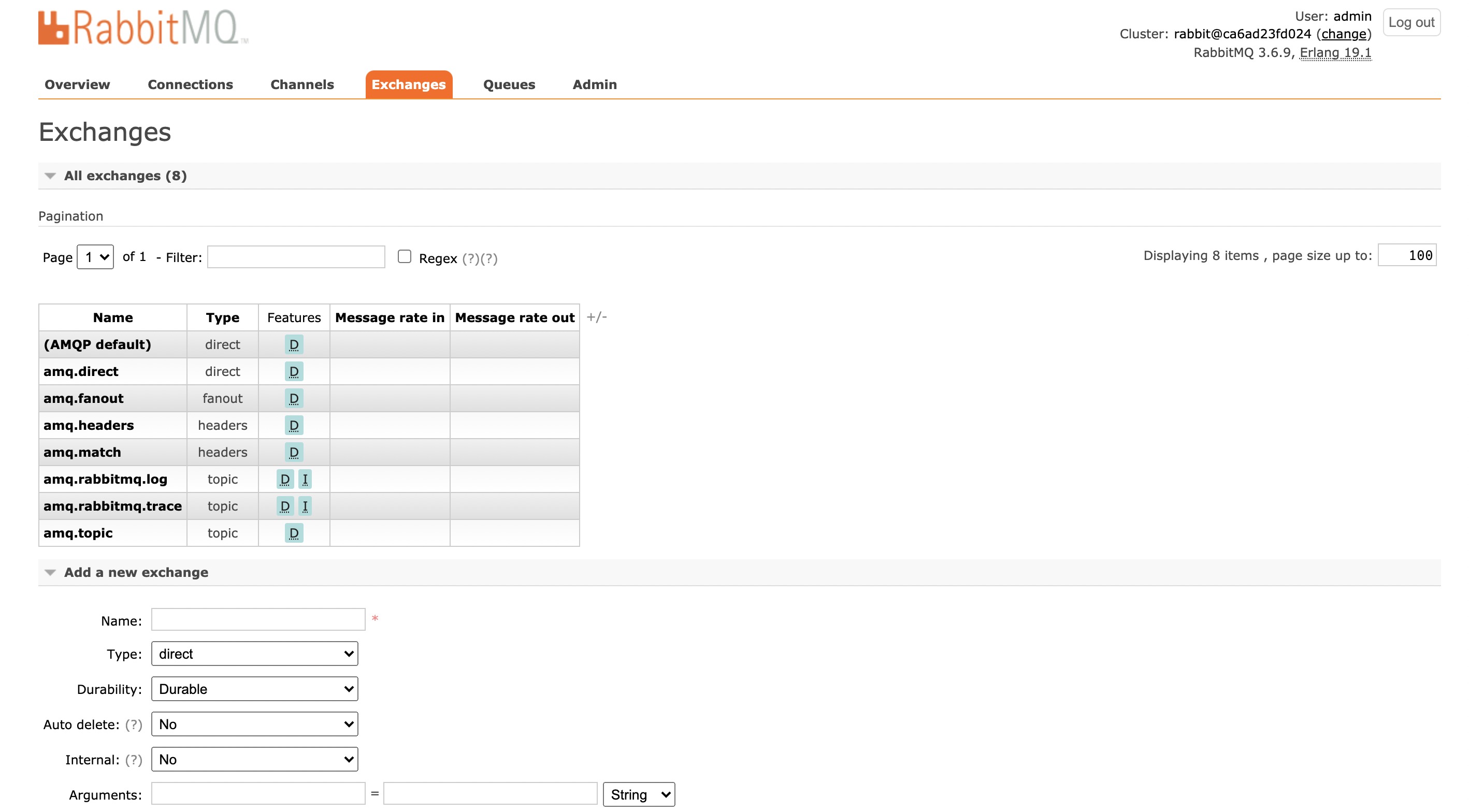The width and height of the screenshot is (1469, 812).
Task: Click the Arguments value input field
Action: pyautogui.click(x=491, y=794)
